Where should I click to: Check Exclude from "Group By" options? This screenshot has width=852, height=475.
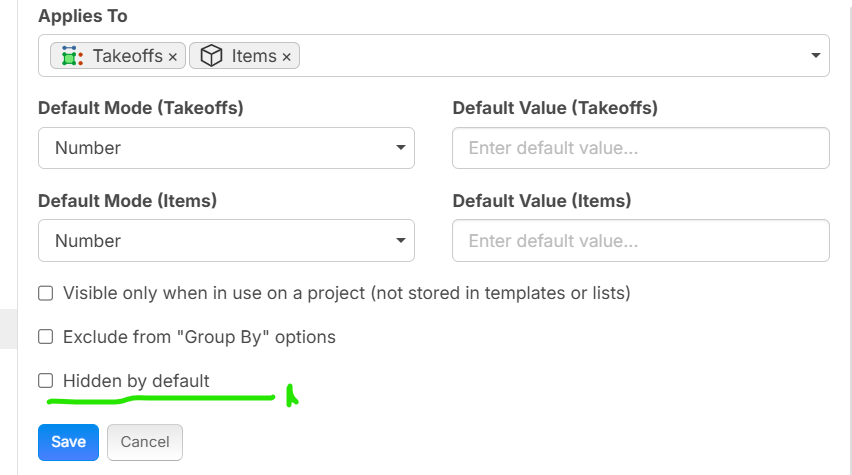45,337
